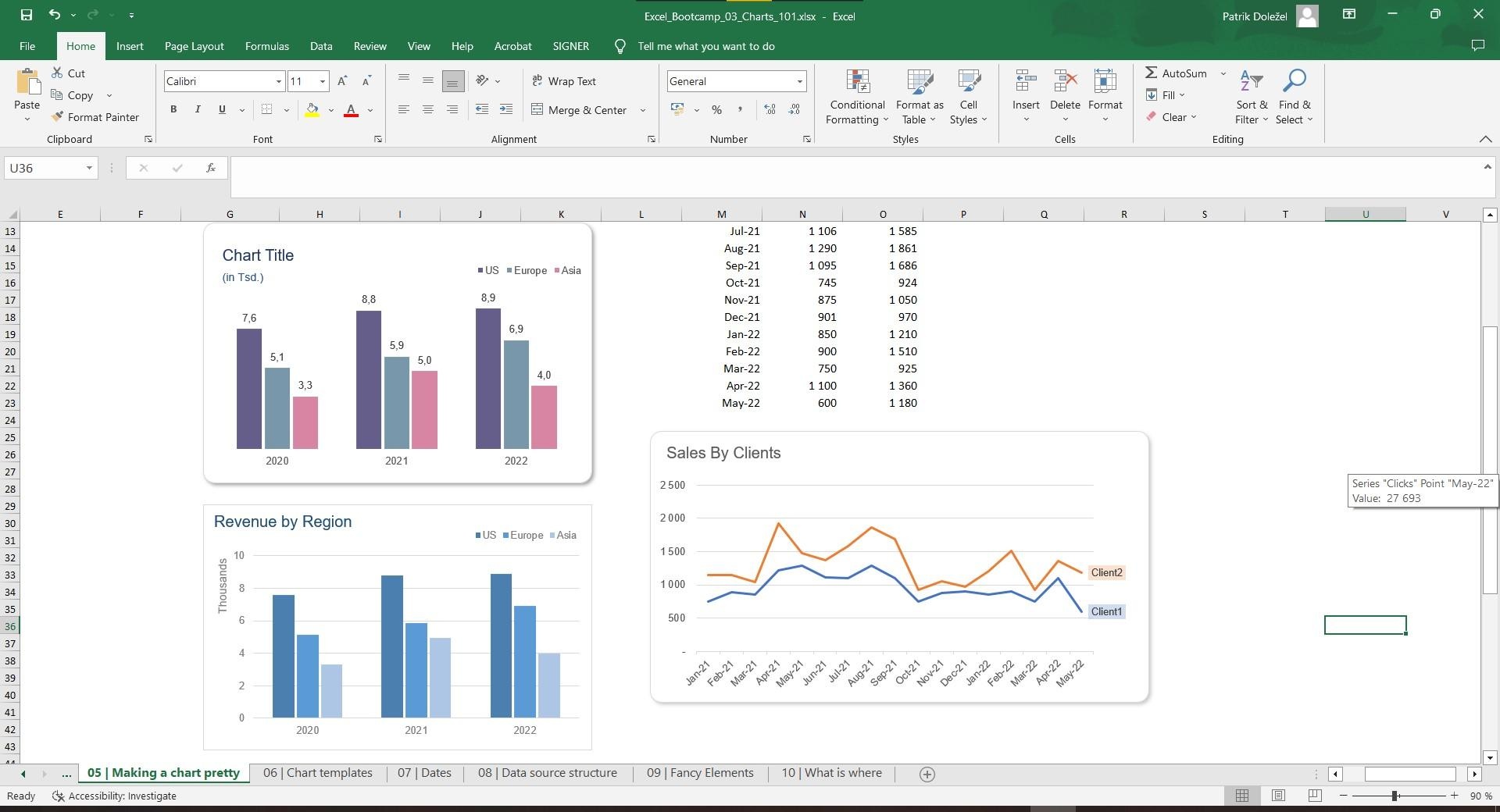Toggle align text right
Image resolution: width=1500 pixels, height=812 pixels.
(x=452, y=110)
